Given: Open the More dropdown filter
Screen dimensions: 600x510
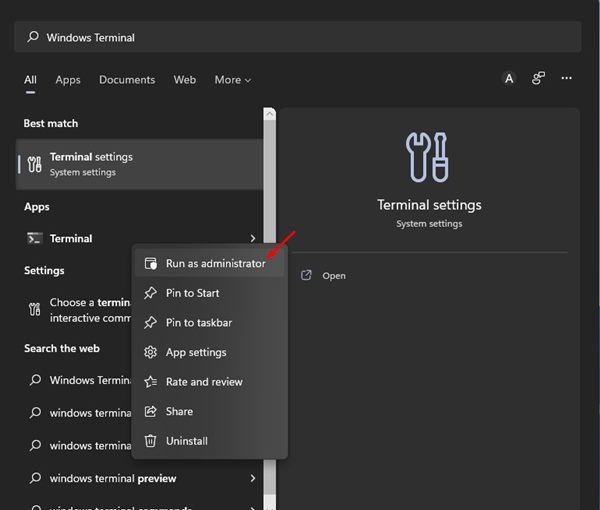Looking at the screenshot, I should click(233, 80).
